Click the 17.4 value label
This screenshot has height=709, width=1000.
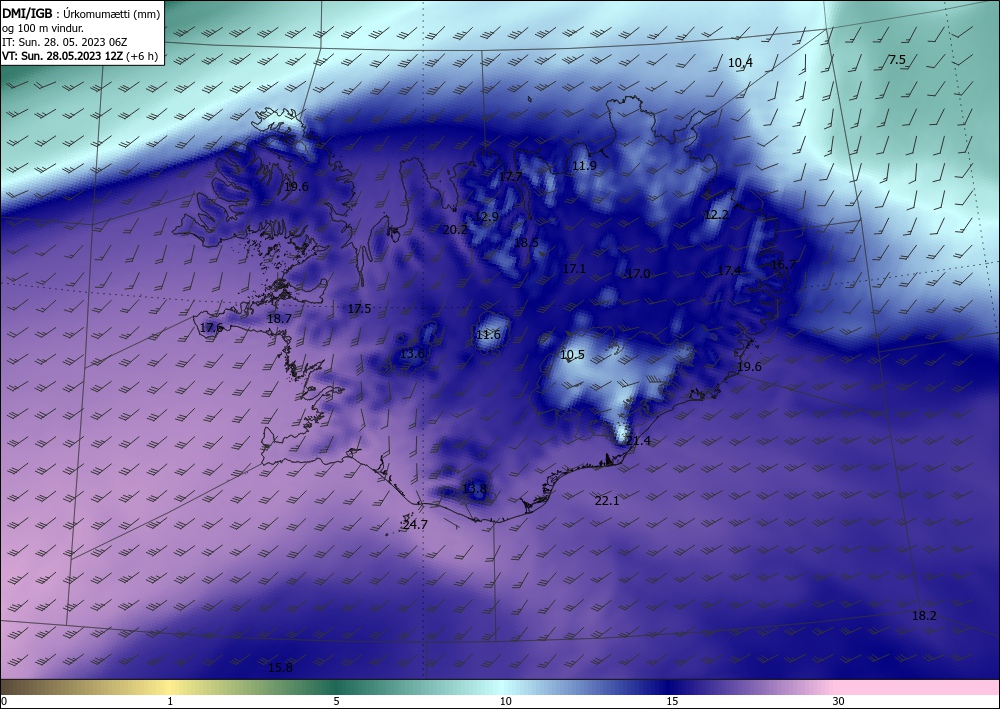(729, 271)
